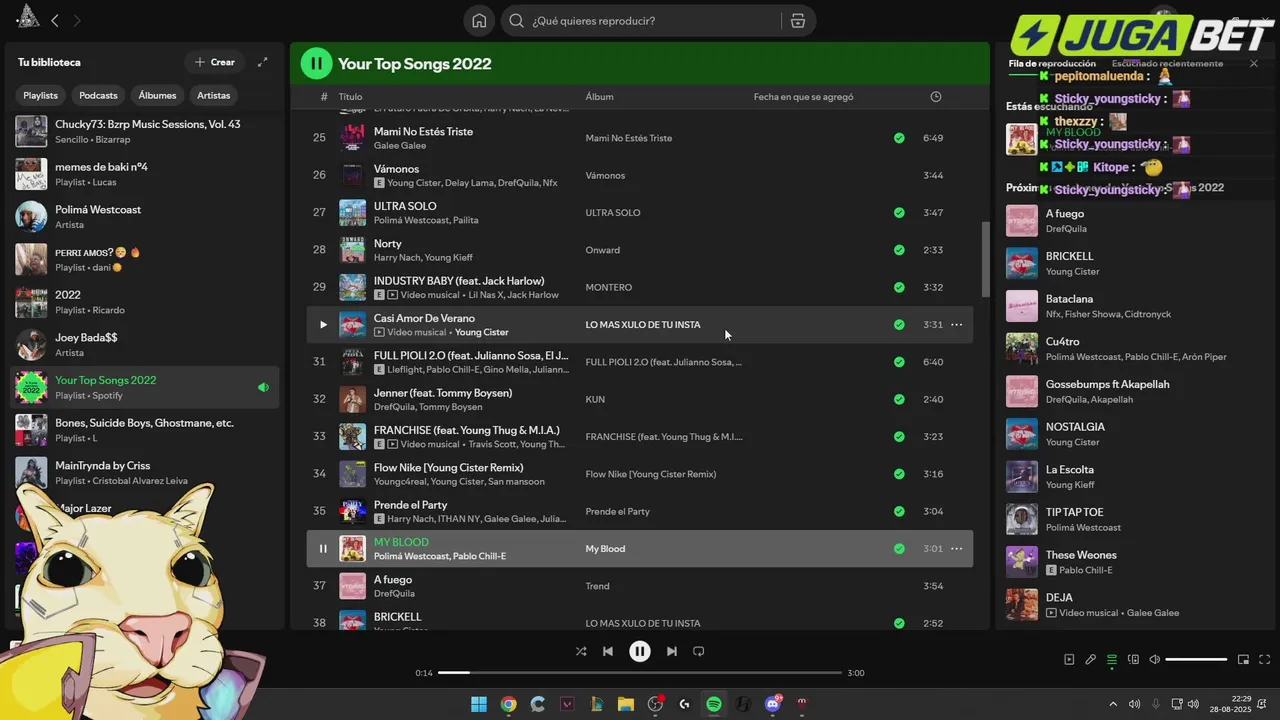Seek within the song progress bar
This screenshot has width=1280, height=720.
coord(640,673)
